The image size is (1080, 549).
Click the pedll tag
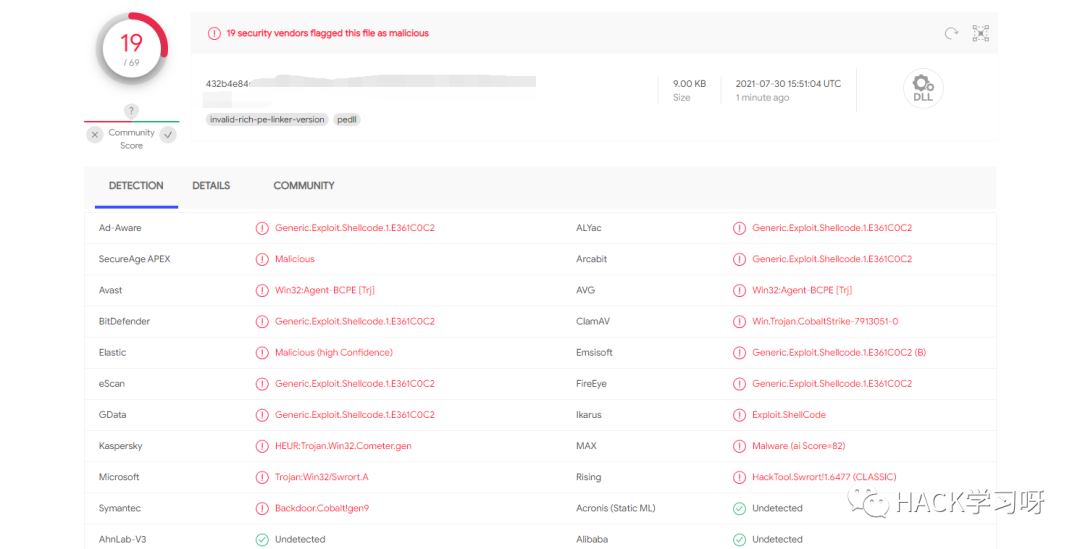[346, 119]
